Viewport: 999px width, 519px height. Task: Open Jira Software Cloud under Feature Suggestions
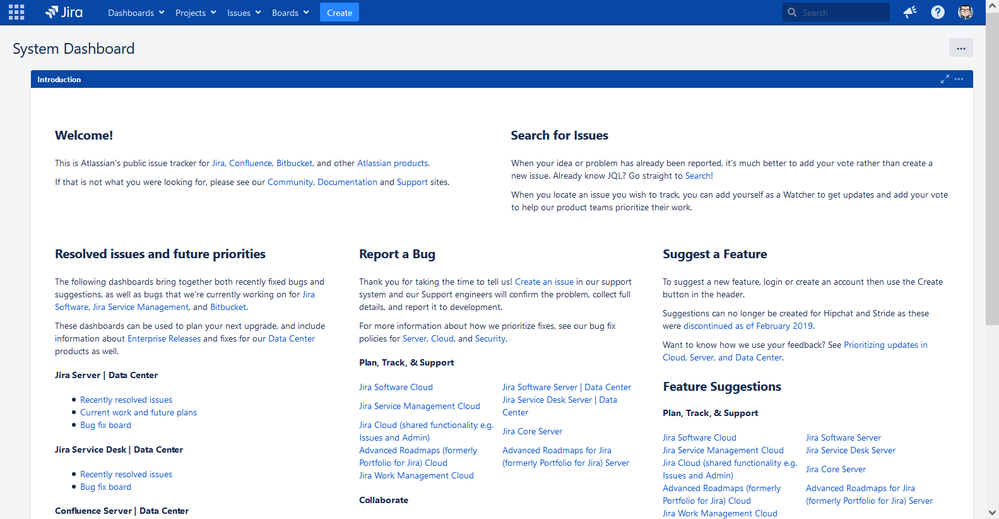click(699, 438)
